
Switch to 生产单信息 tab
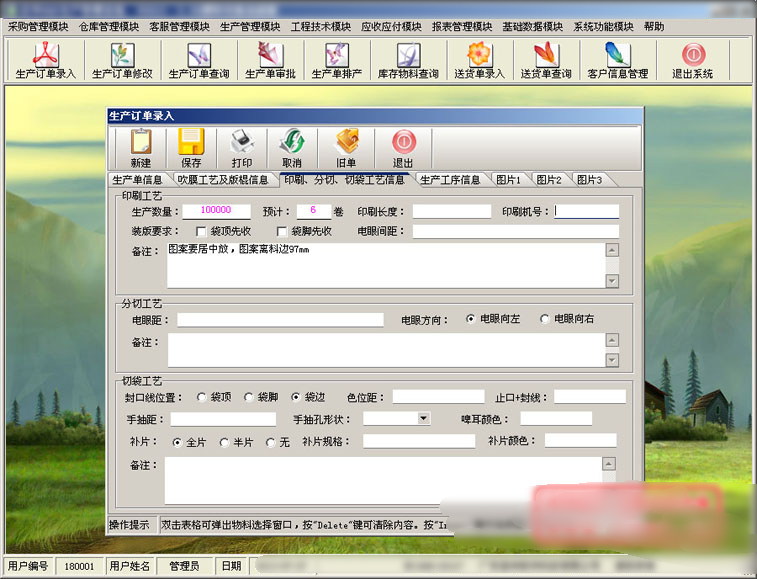(x=137, y=180)
